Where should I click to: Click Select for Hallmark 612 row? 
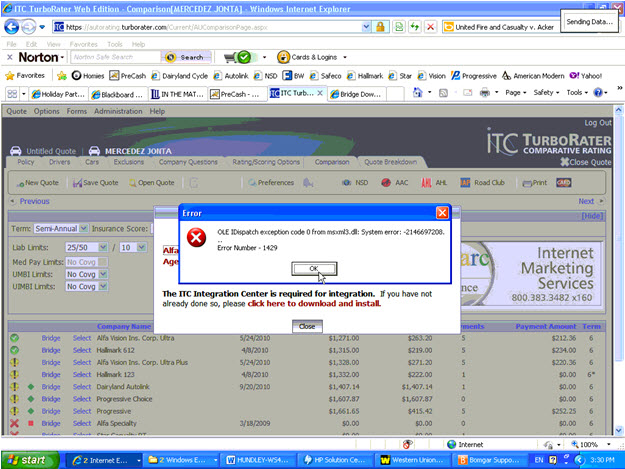82,350
